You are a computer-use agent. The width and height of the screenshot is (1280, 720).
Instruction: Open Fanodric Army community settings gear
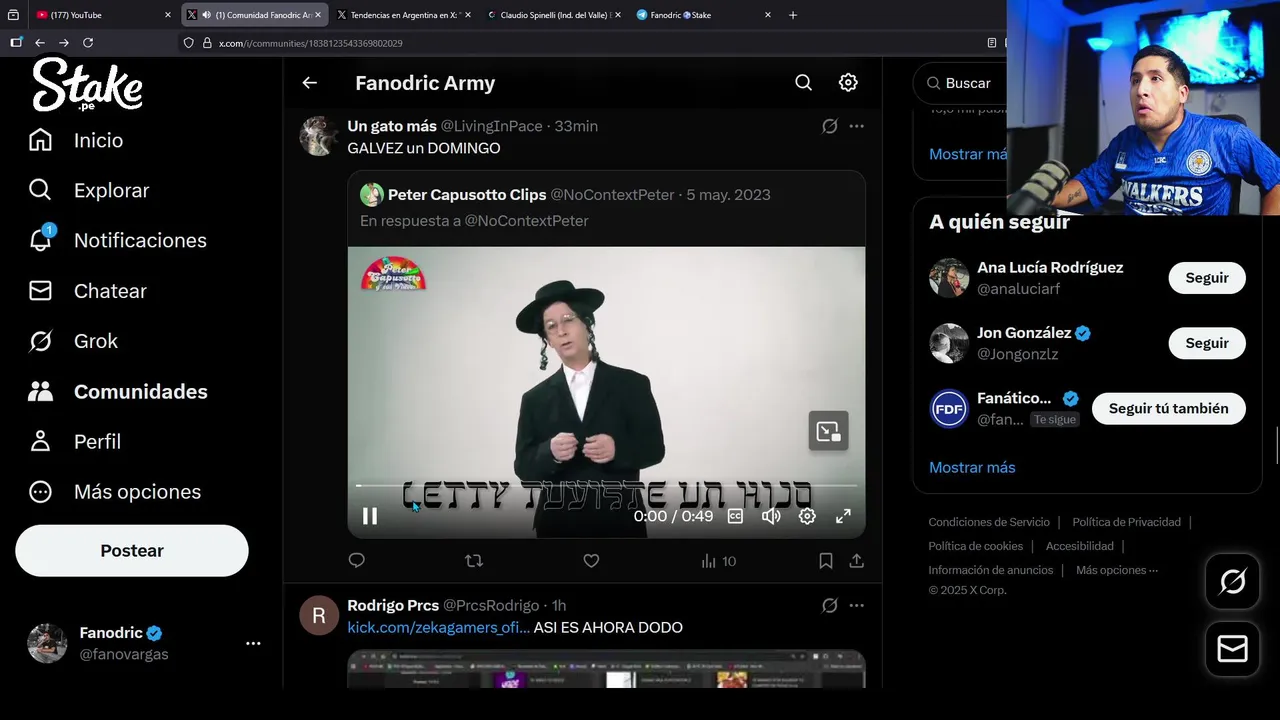coord(848,83)
